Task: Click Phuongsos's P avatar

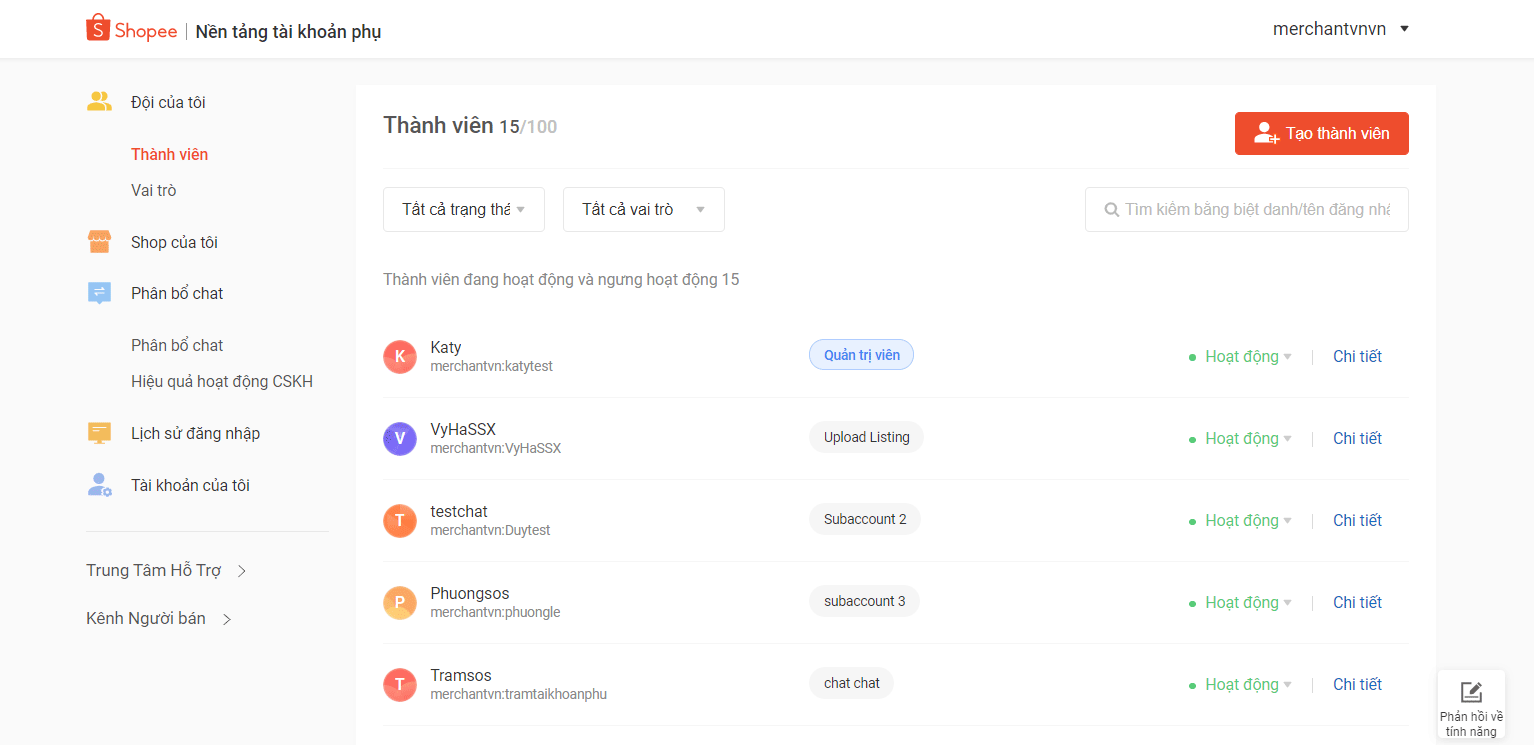Action: point(400,603)
